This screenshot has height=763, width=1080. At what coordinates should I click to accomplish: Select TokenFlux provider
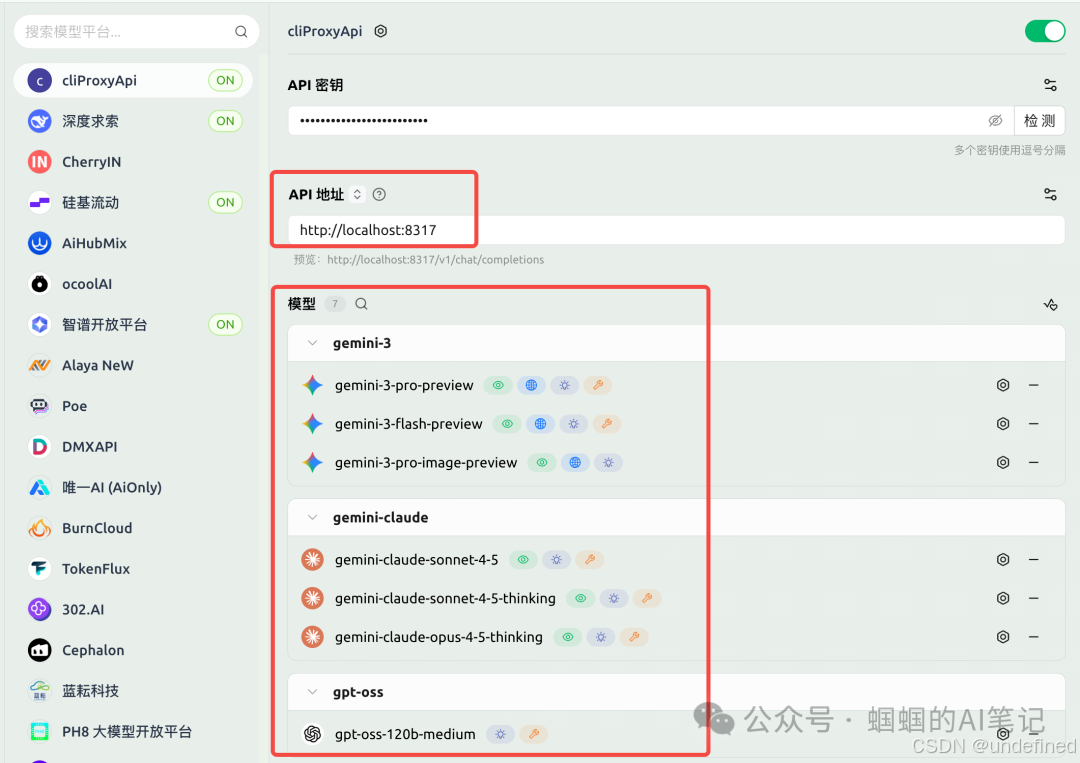click(133, 568)
